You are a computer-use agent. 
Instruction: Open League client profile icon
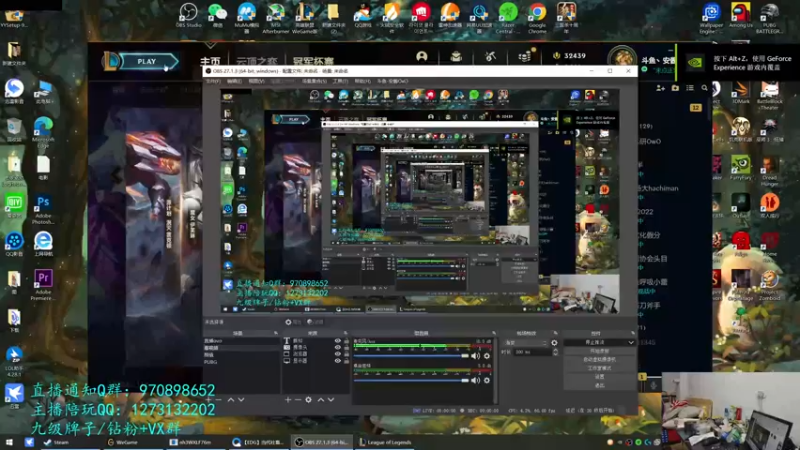(421, 56)
